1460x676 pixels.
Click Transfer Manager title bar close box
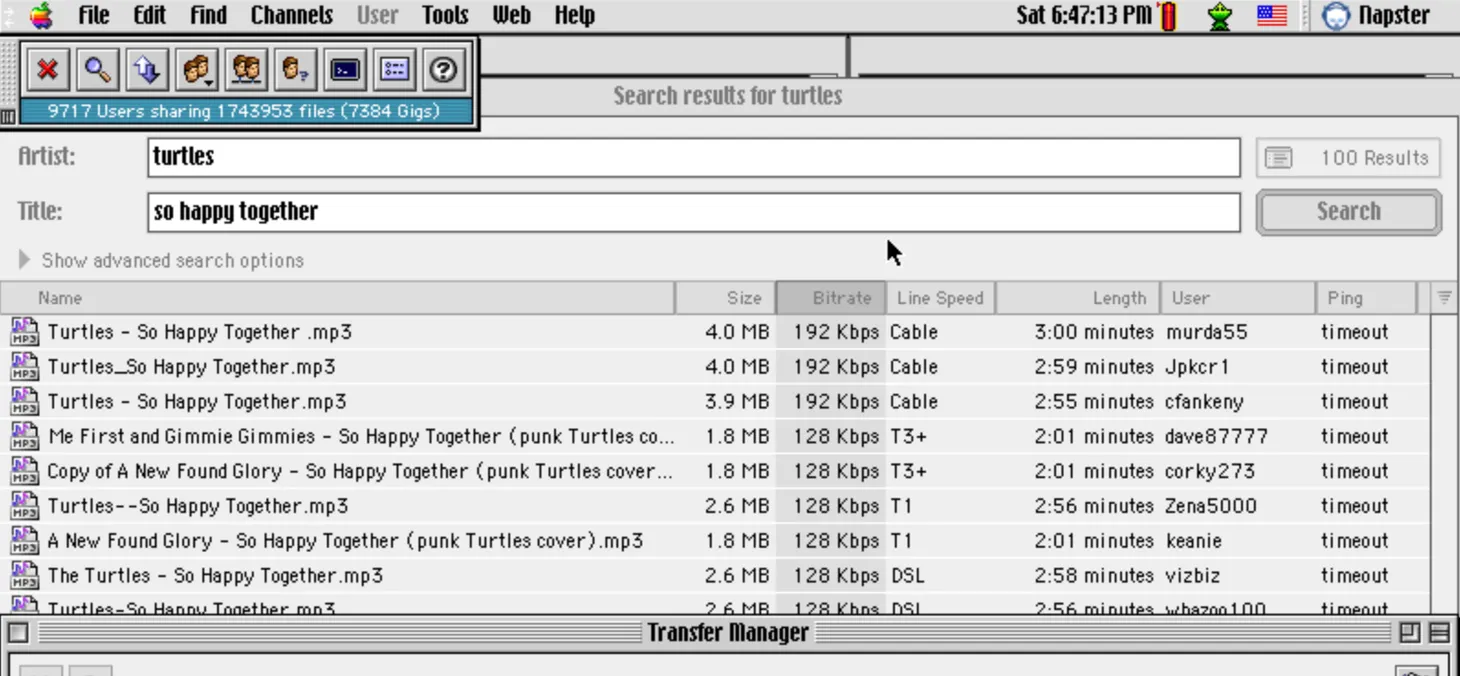pyautogui.click(x=18, y=632)
